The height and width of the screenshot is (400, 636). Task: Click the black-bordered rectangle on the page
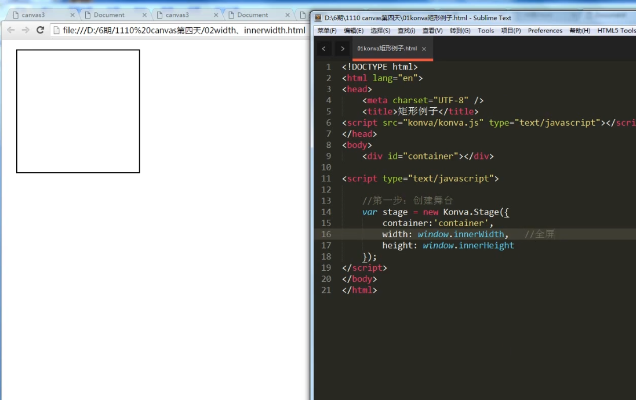78,111
